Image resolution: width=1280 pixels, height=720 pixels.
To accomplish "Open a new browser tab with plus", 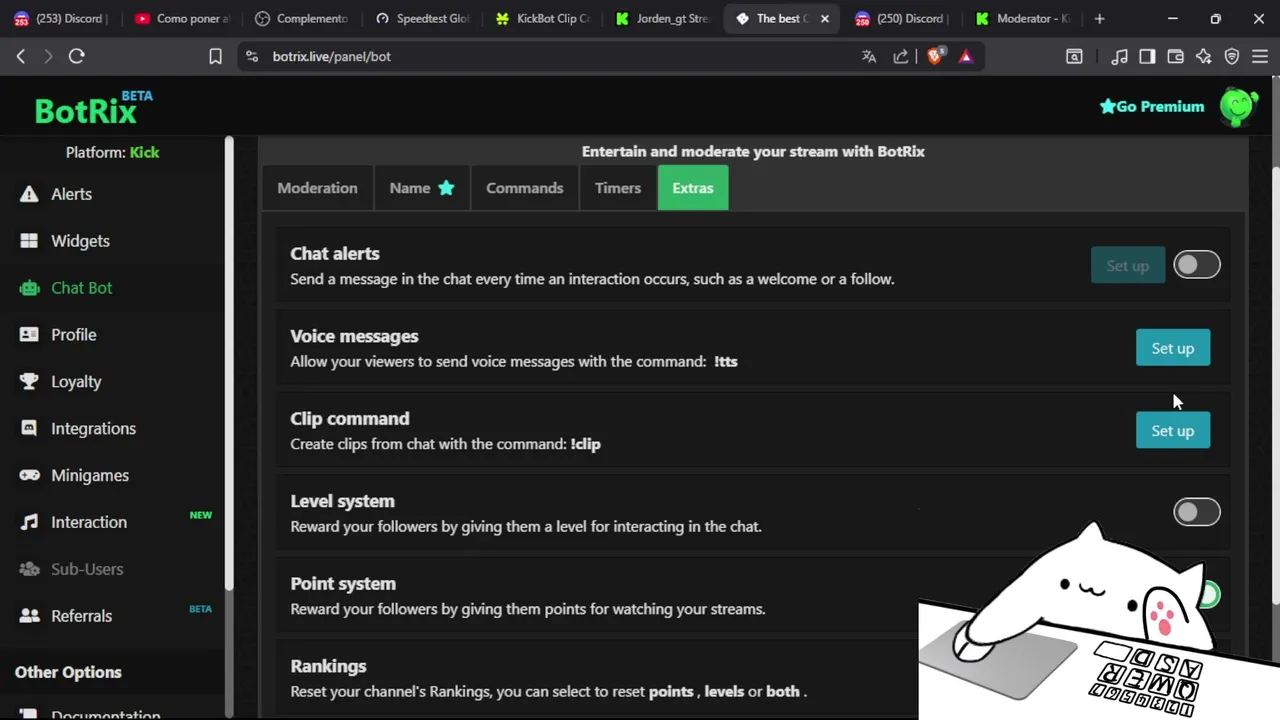I will (1099, 18).
